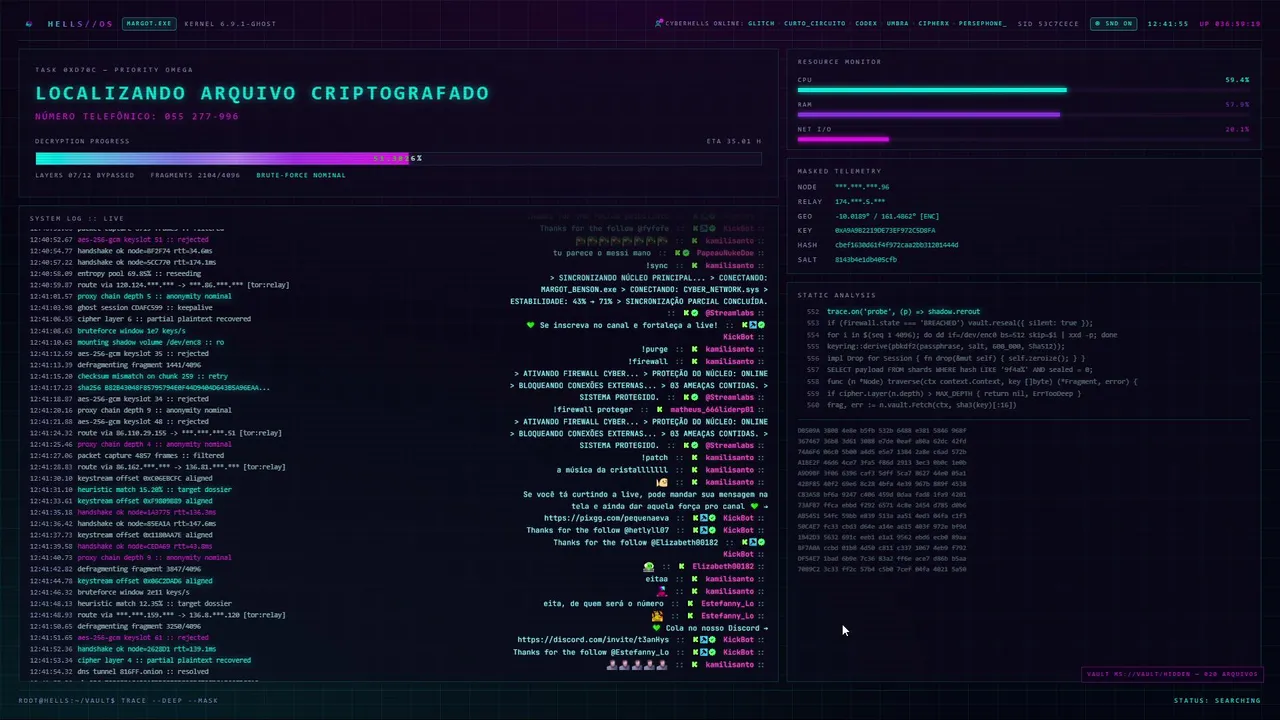Click the HELLS//OS logo icon
Viewport: 1280px width, 720px height.
[28, 23]
